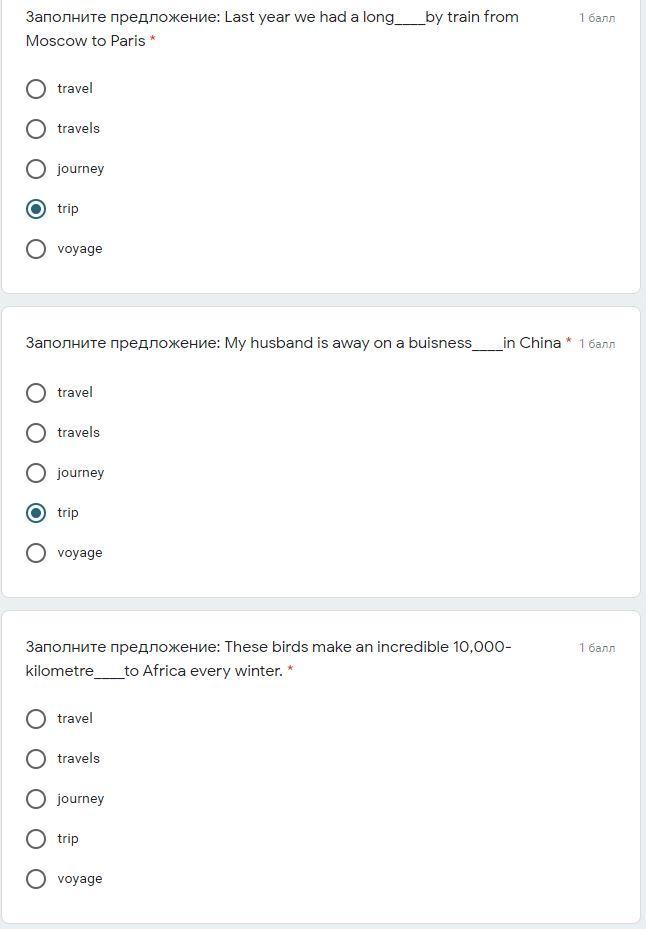Choose 'voyage' for the husband in China question

click(x=36, y=553)
